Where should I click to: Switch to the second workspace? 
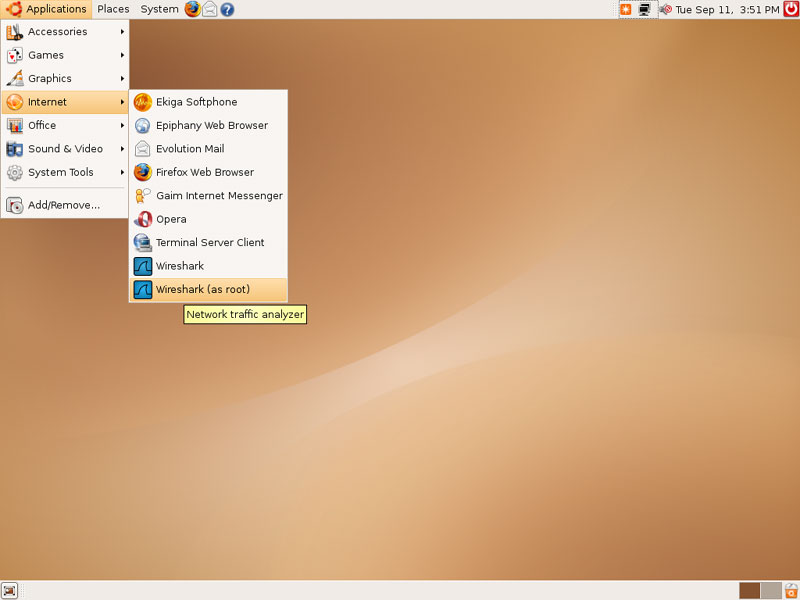click(x=771, y=590)
